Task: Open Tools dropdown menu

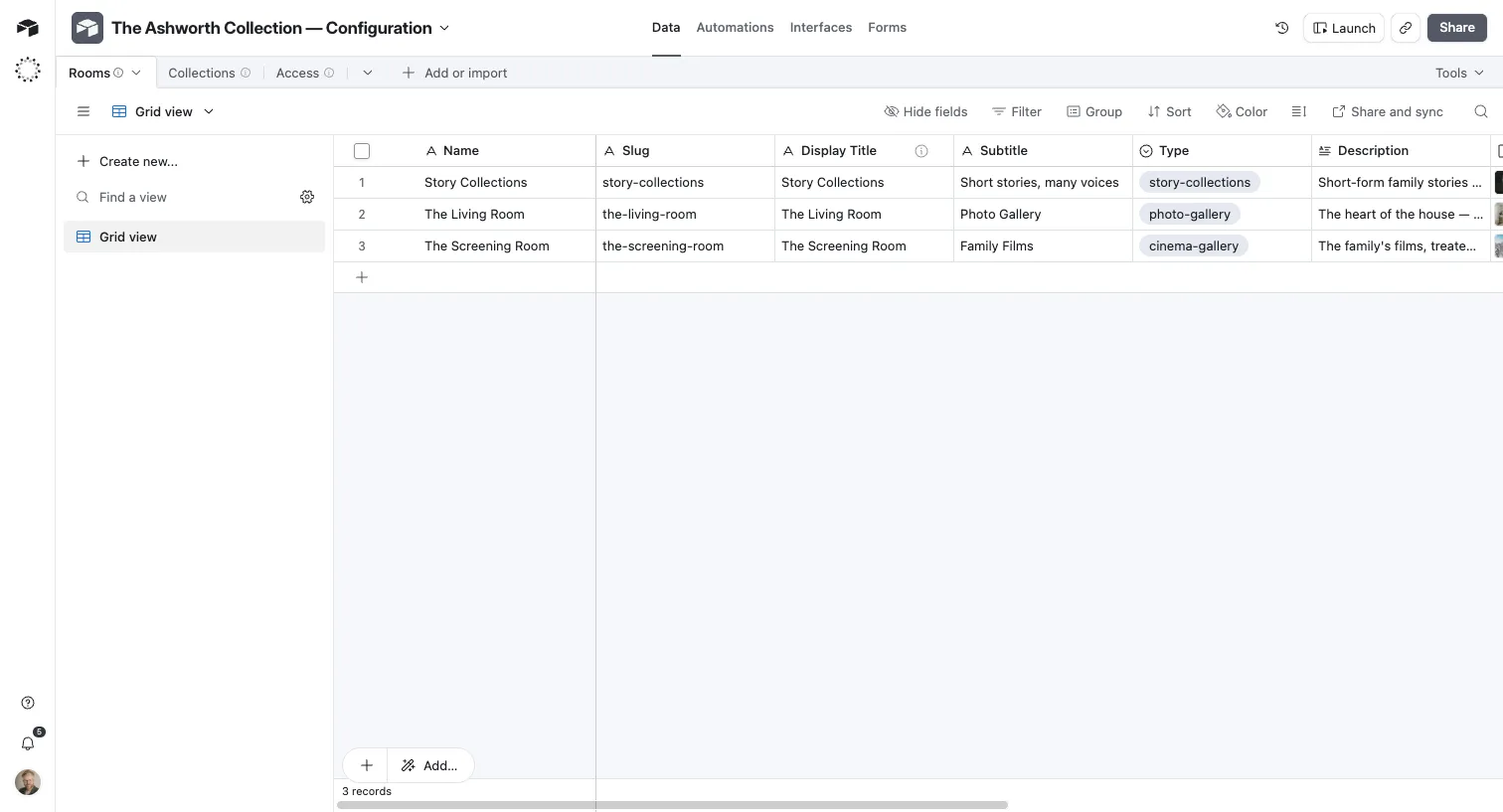Action: [1459, 73]
